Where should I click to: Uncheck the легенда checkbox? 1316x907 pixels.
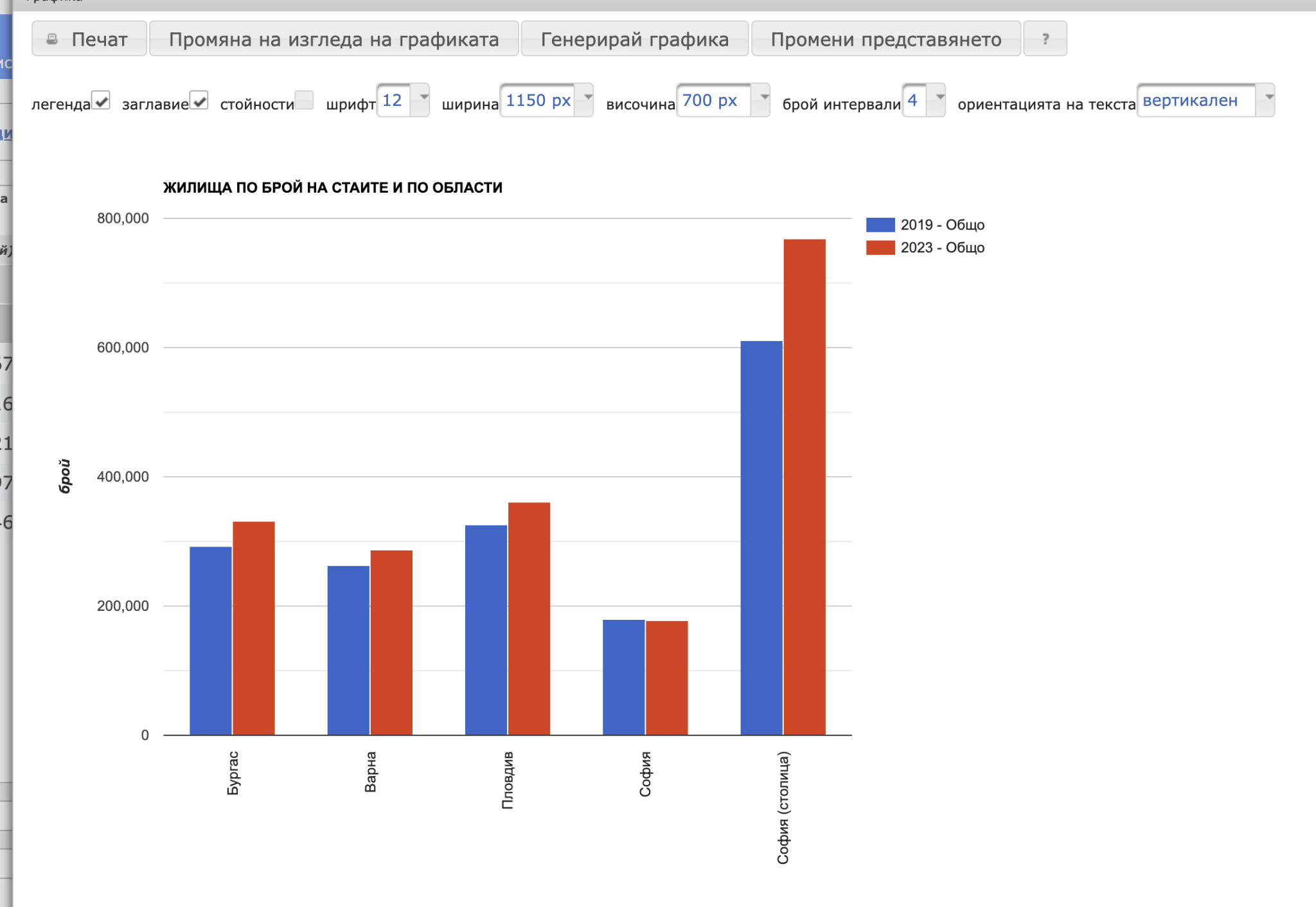coord(101,100)
